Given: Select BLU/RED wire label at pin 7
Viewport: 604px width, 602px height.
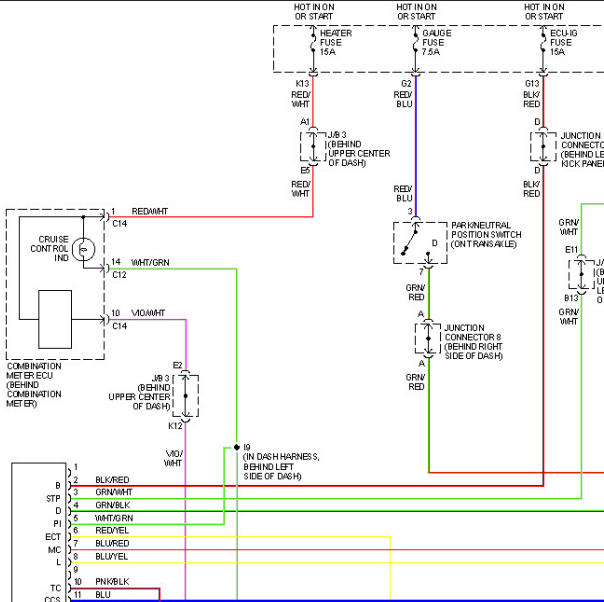Looking at the screenshot, I should (112, 543).
